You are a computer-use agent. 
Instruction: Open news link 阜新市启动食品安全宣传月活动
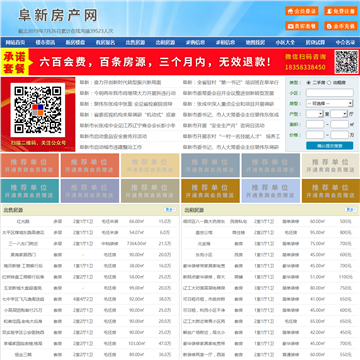pos(113,136)
